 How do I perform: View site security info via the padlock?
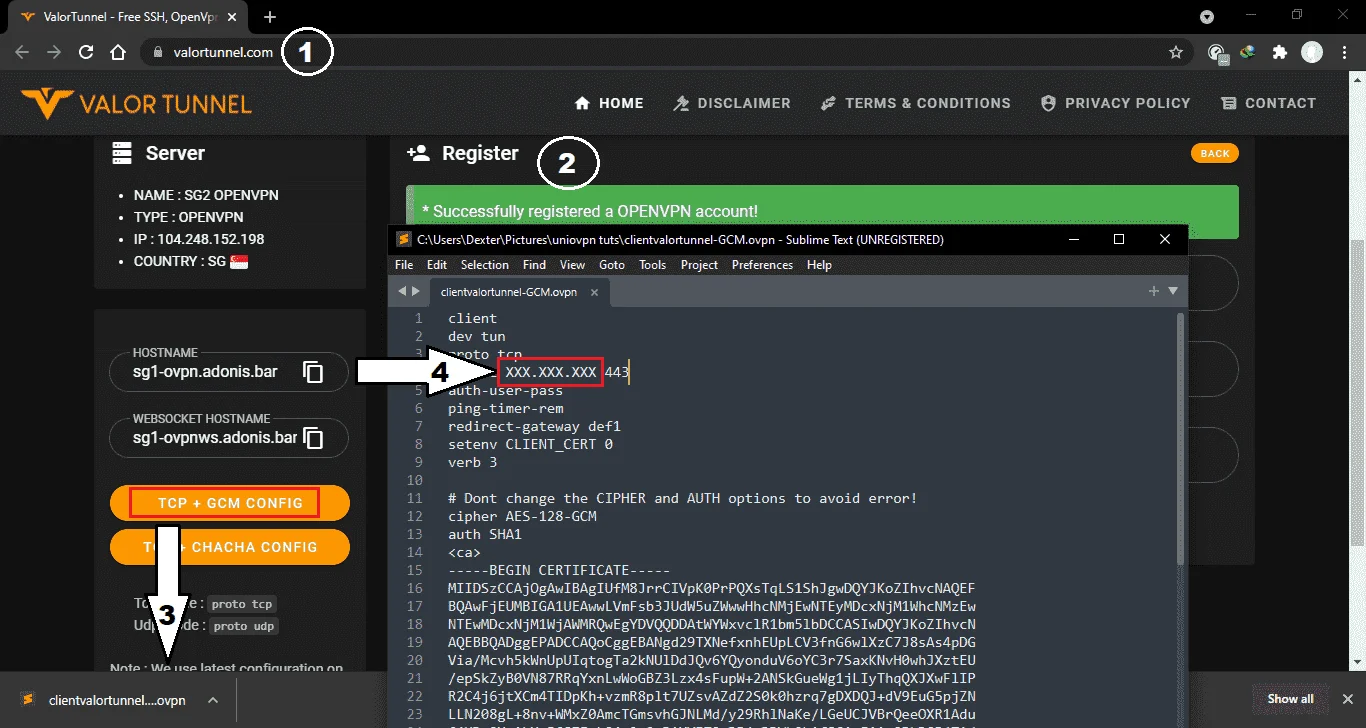coord(158,53)
